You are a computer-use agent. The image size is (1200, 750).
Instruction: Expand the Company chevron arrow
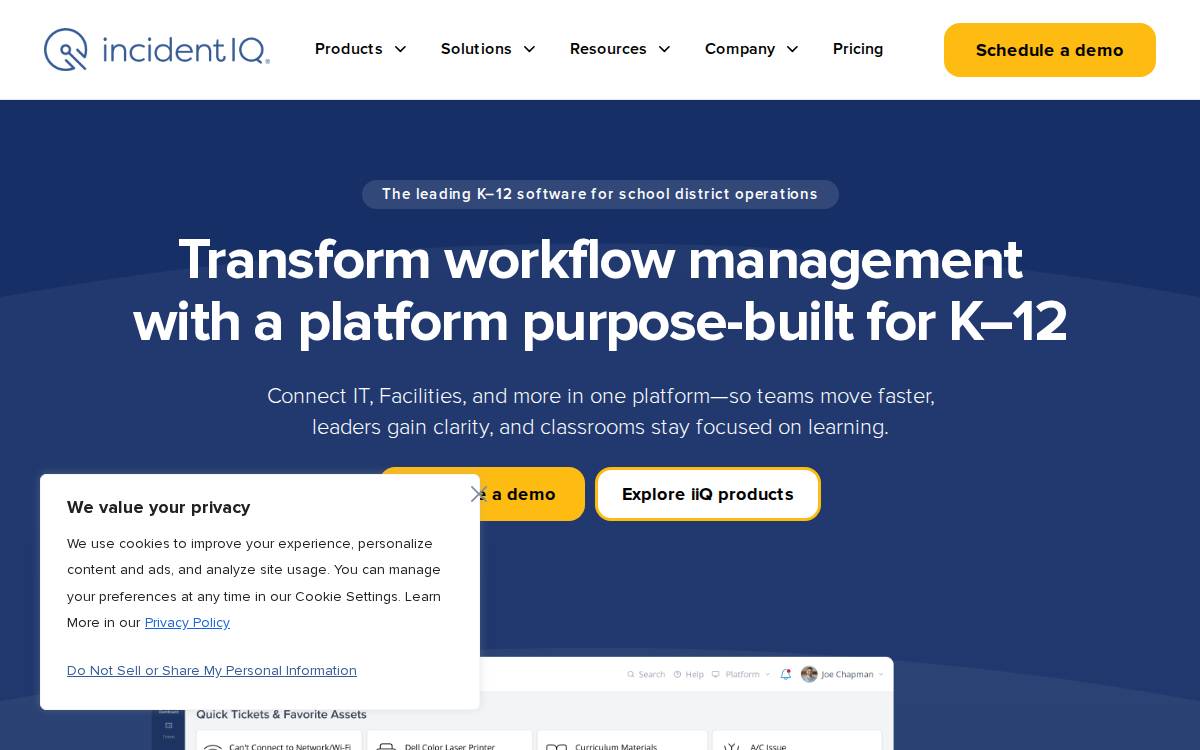click(792, 49)
